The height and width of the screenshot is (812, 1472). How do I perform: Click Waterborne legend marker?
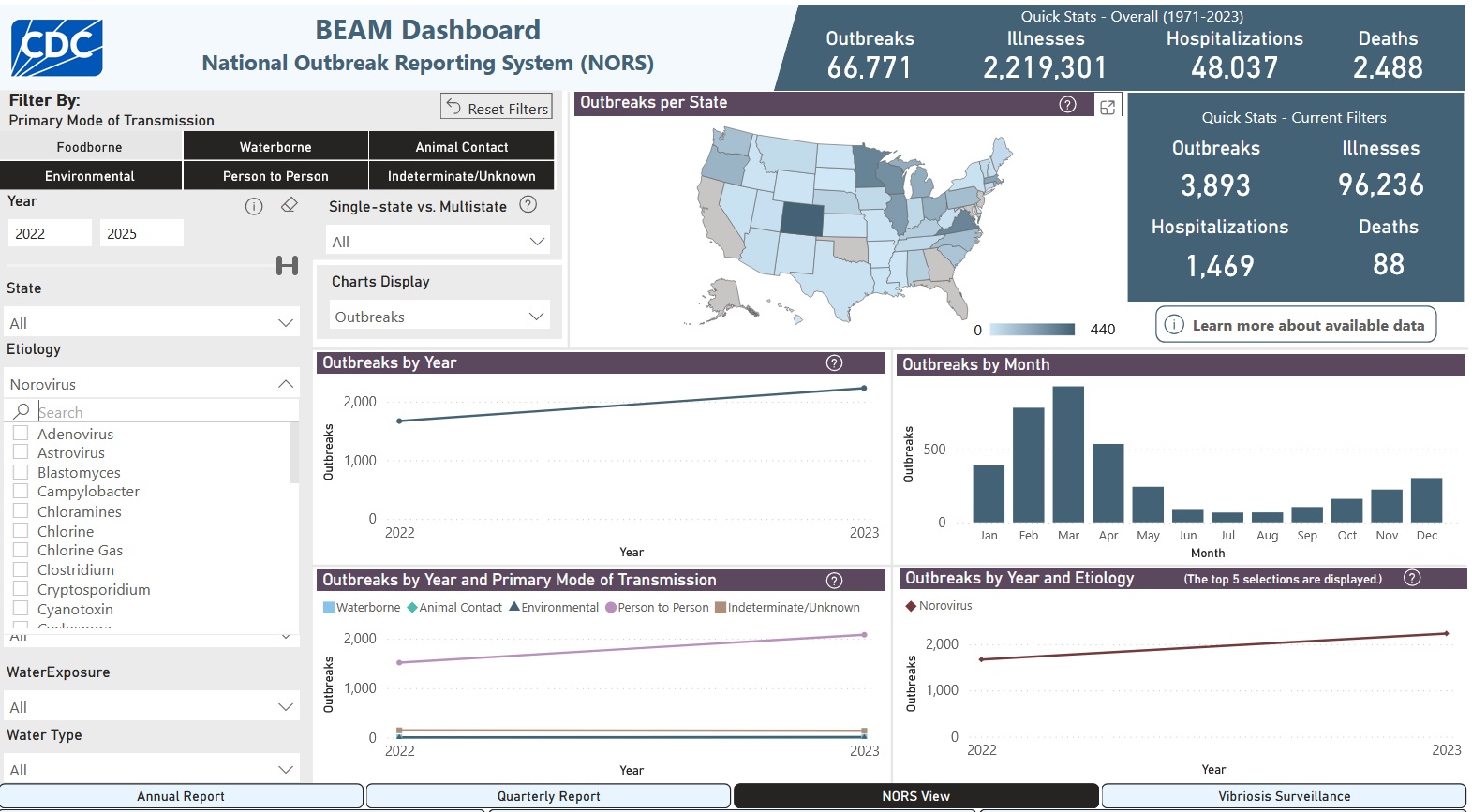[x=329, y=608]
